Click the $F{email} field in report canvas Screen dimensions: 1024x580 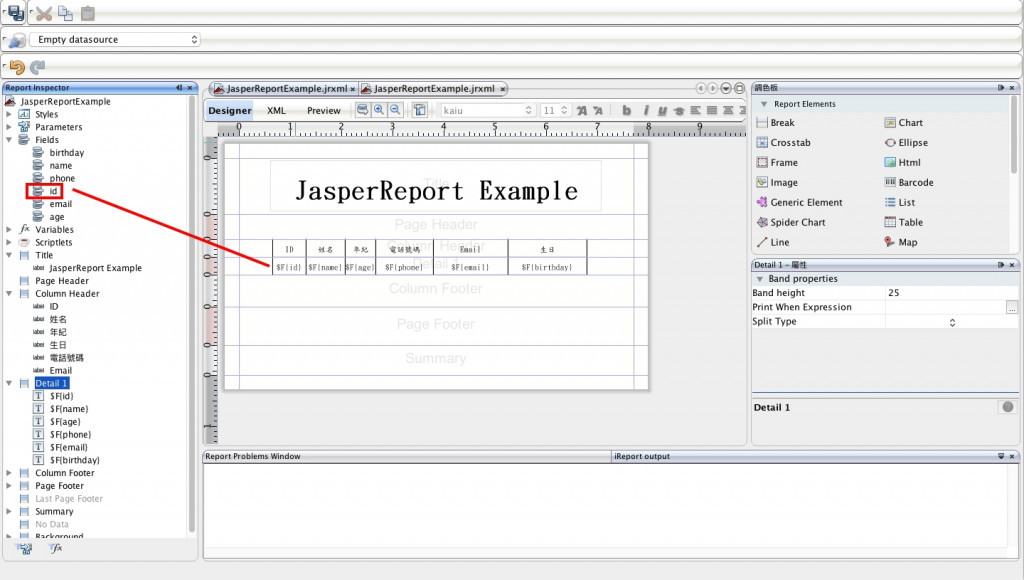(470, 266)
